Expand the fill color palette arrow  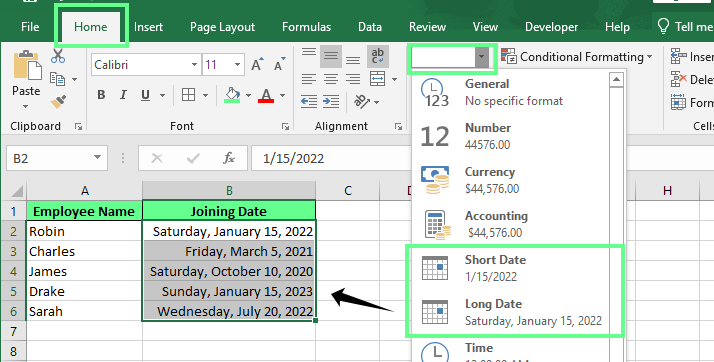248,95
